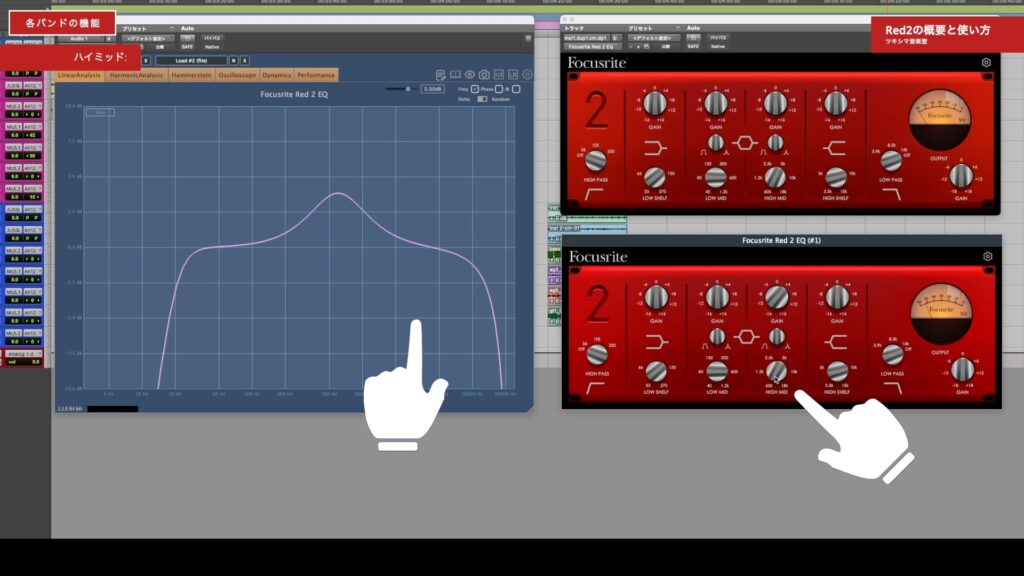This screenshot has height=576, width=1024.
Task: Click High Pass knob on plugin #1
Action: [597, 354]
